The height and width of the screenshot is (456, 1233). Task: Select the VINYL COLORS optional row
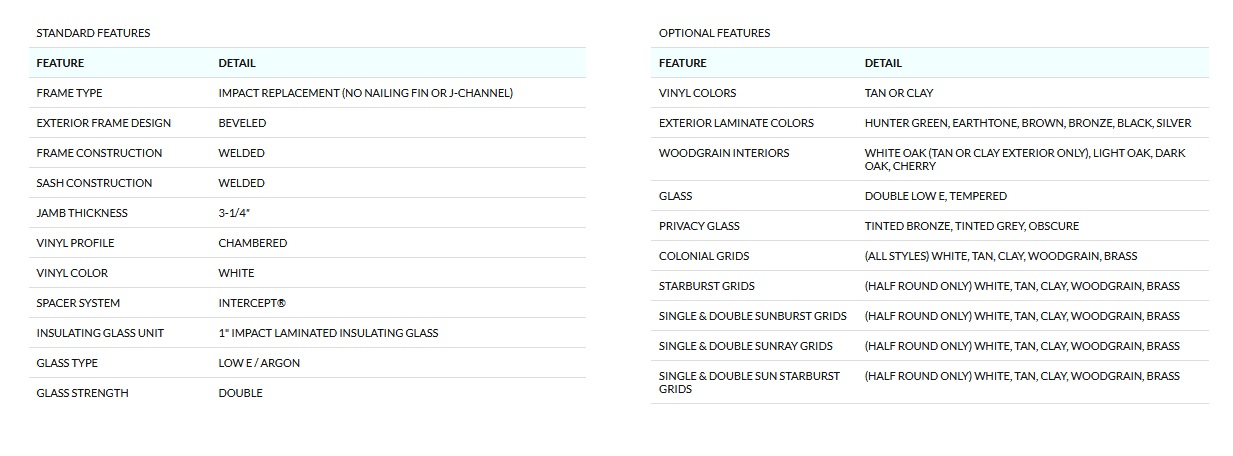click(x=697, y=93)
